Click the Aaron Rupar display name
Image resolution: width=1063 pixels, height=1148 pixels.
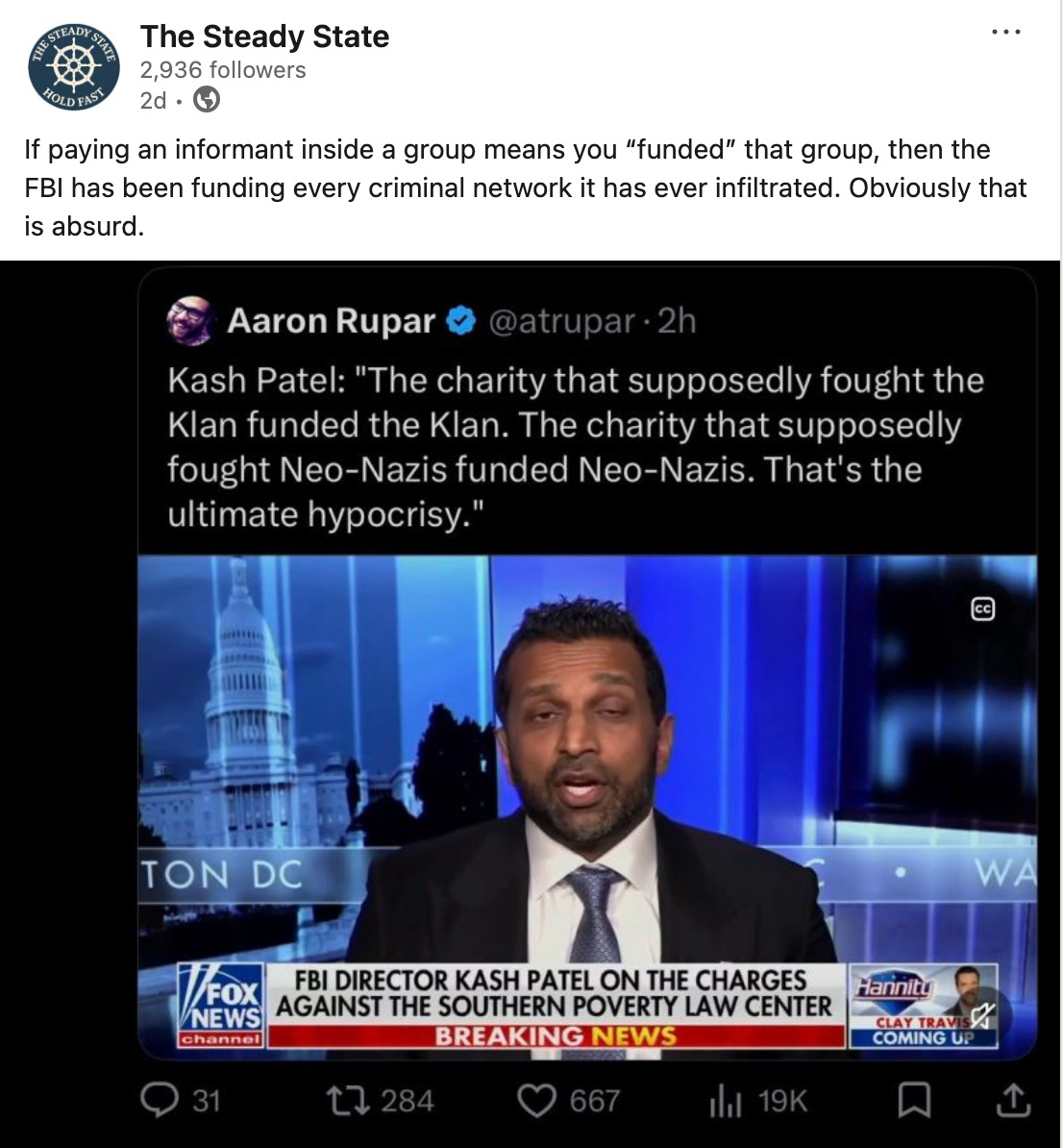(x=331, y=321)
